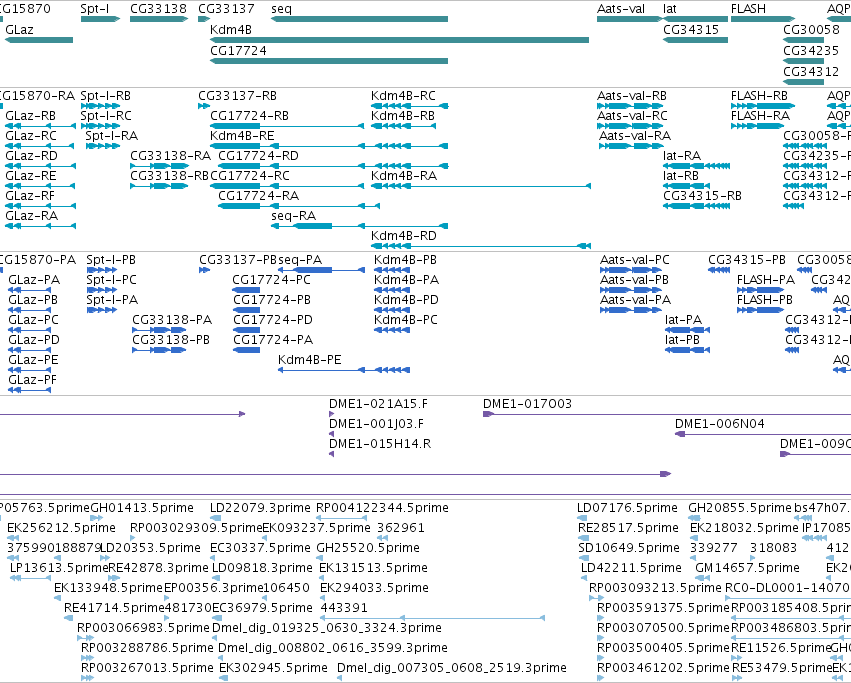The height and width of the screenshot is (683, 851).
Task: Click the DME1-006N04 clone marker
Action: pyautogui.click(x=763, y=434)
